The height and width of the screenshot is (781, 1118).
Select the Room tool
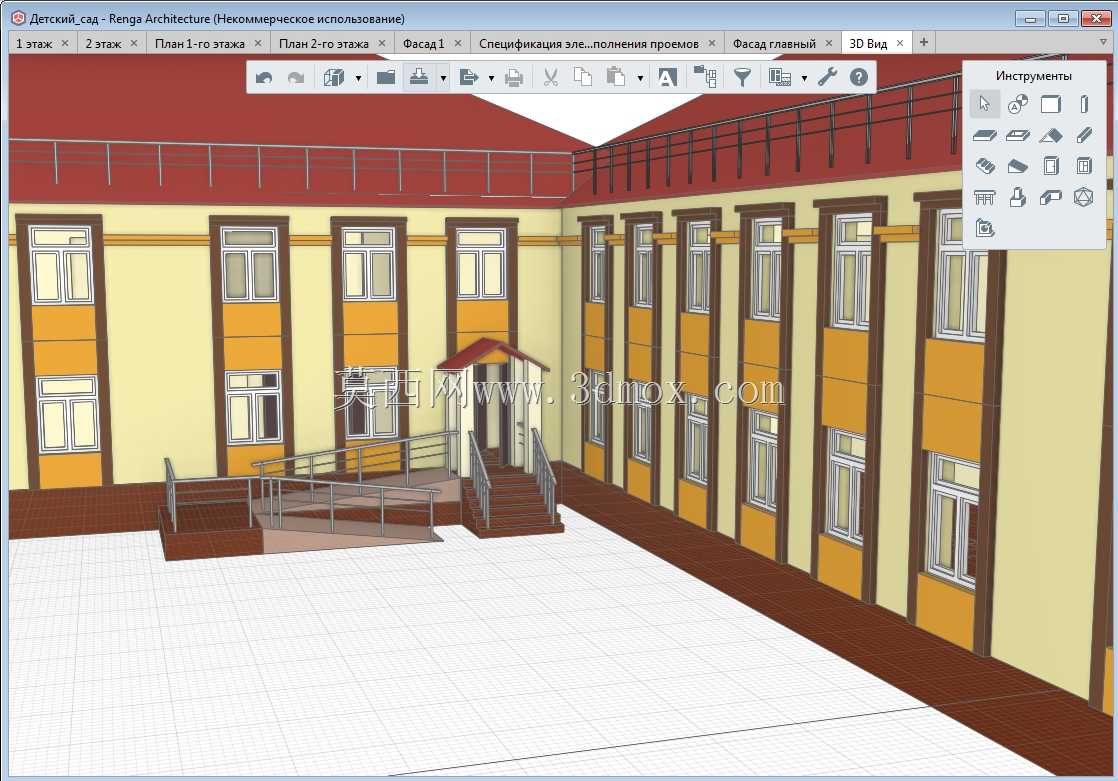[x=985, y=228]
